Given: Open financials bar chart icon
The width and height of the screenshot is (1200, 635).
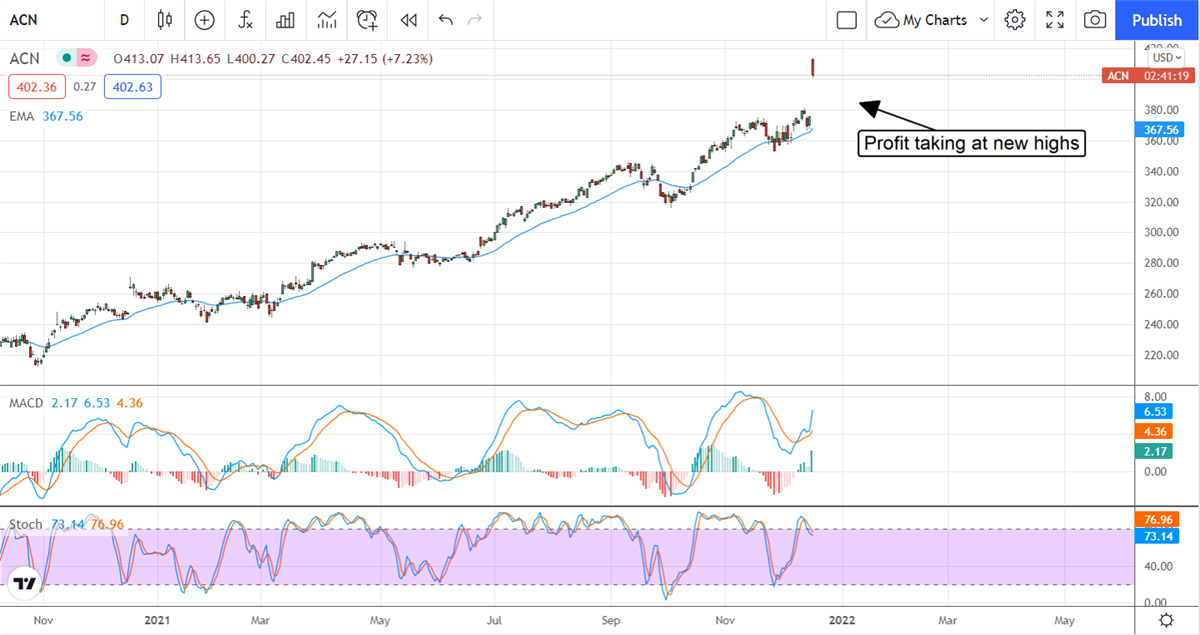Looking at the screenshot, I should (x=286, y=19).
